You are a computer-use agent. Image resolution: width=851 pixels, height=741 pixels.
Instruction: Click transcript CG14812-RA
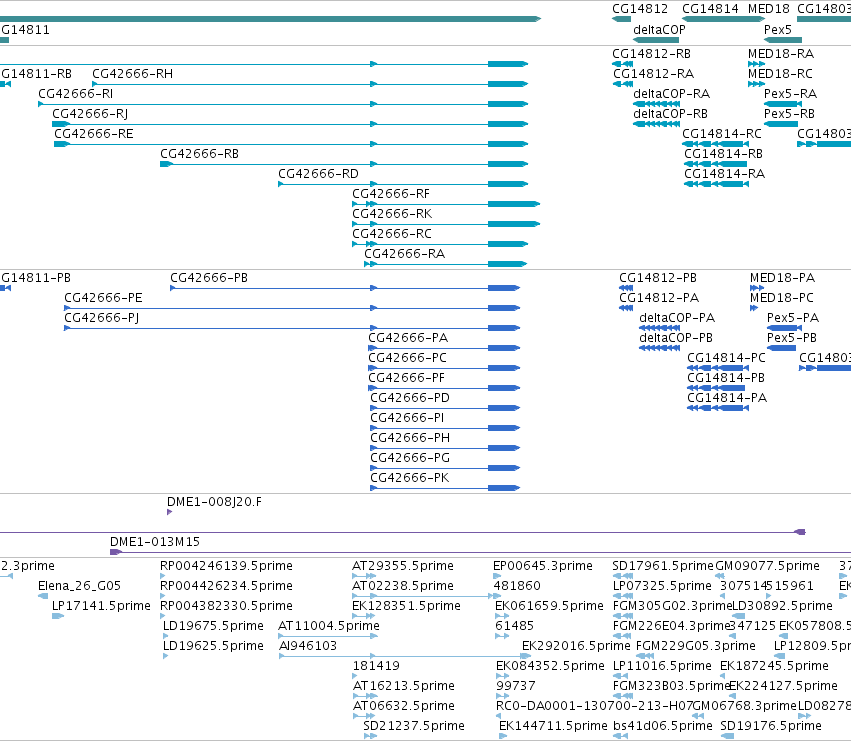(653, 74)
